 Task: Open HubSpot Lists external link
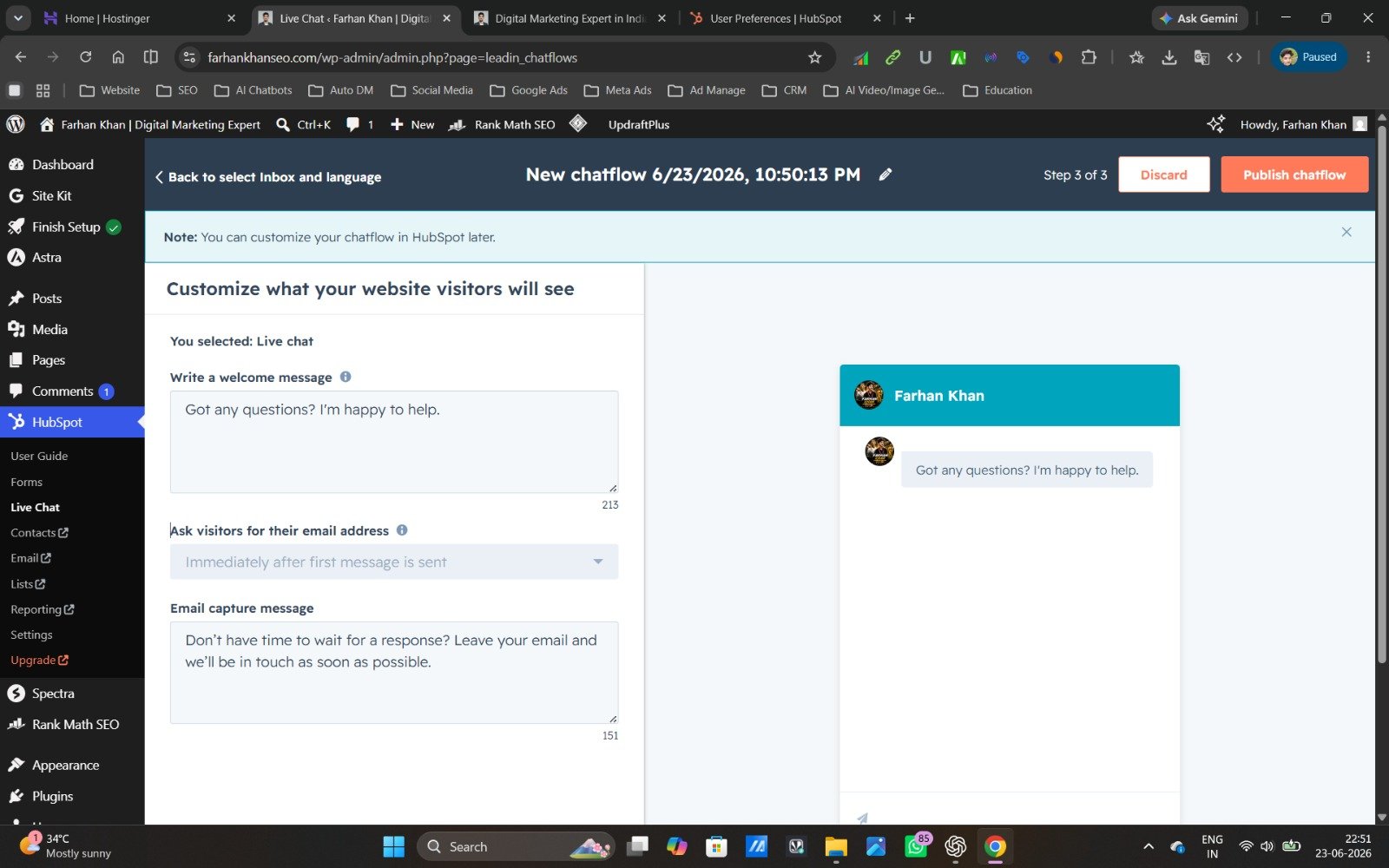[28, 584]
